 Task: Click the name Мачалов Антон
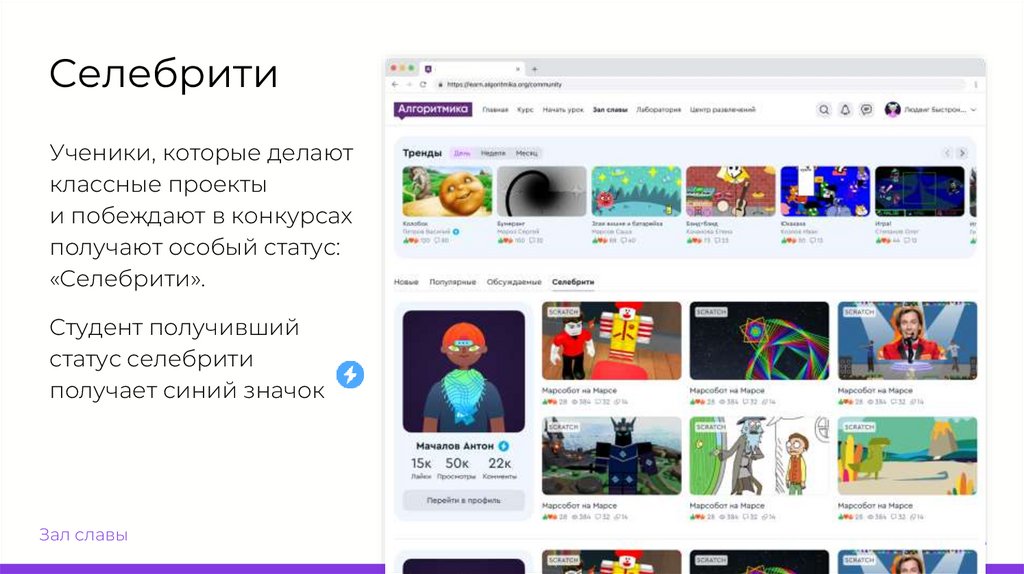[x=455, y=446]
